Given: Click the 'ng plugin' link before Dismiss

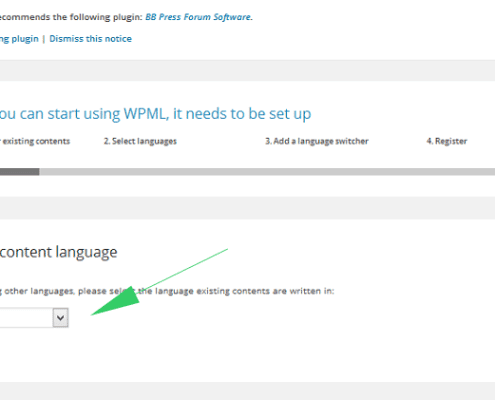Looking at the screenshot, I should point(19,39).
